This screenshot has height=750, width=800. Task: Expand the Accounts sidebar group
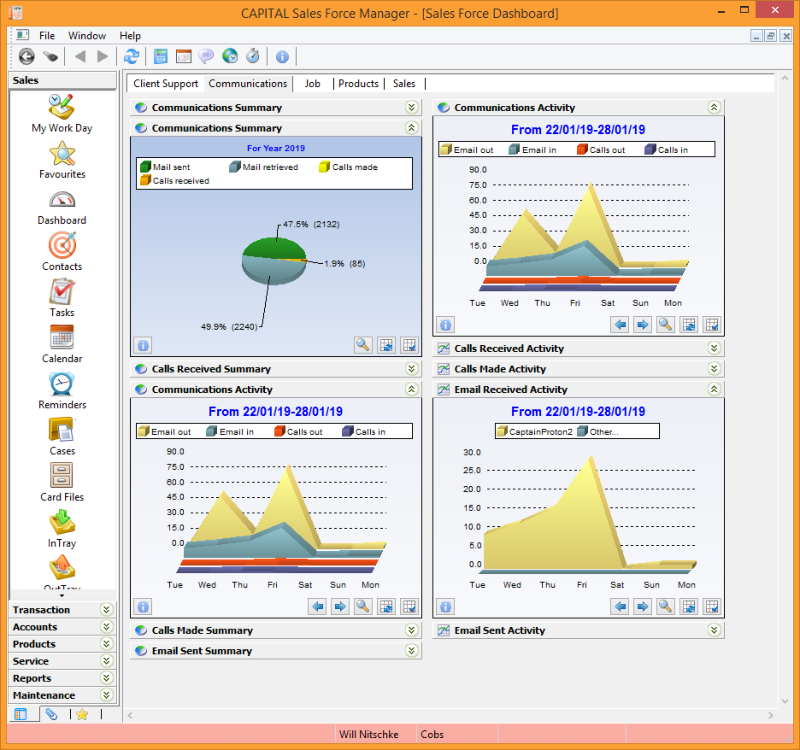pyautogui.click(x=106, y=627)
